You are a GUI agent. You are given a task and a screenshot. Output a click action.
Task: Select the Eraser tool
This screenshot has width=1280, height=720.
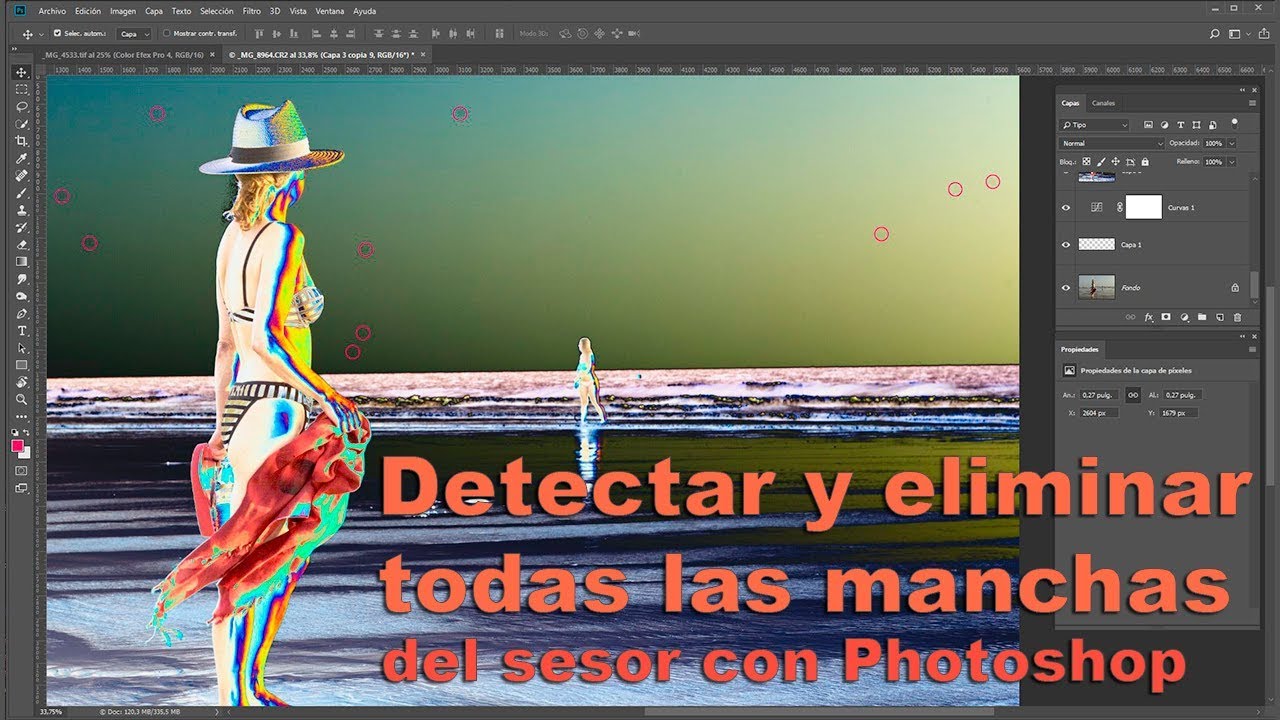22,244
